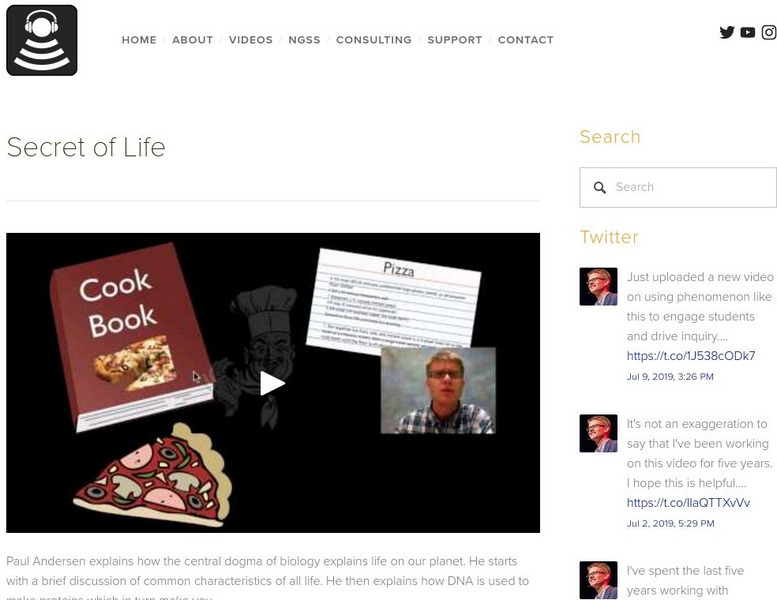
Task: Click the first tweet's profile avatar
Action: click(599, 286)
